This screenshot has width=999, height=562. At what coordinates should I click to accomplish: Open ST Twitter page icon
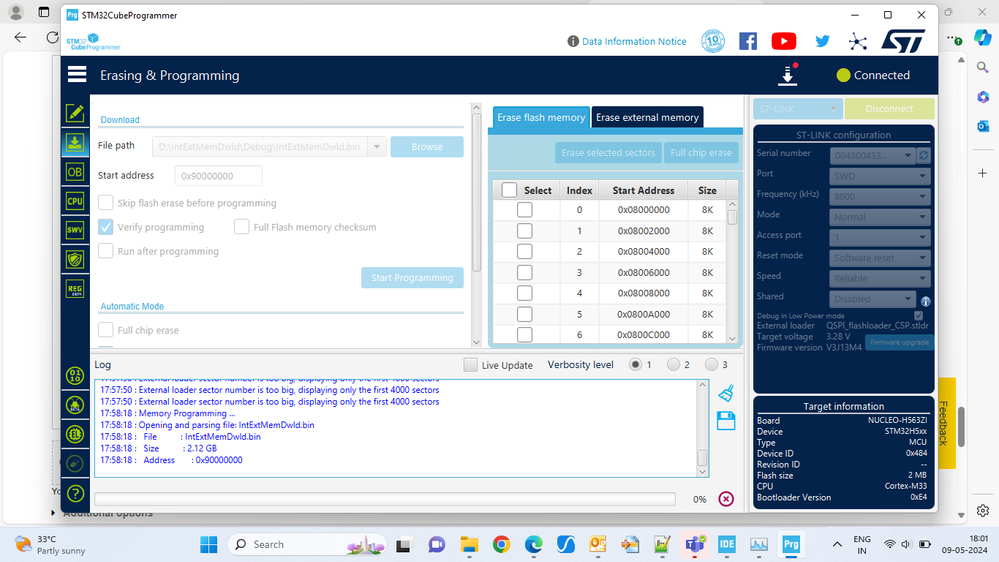823,41
